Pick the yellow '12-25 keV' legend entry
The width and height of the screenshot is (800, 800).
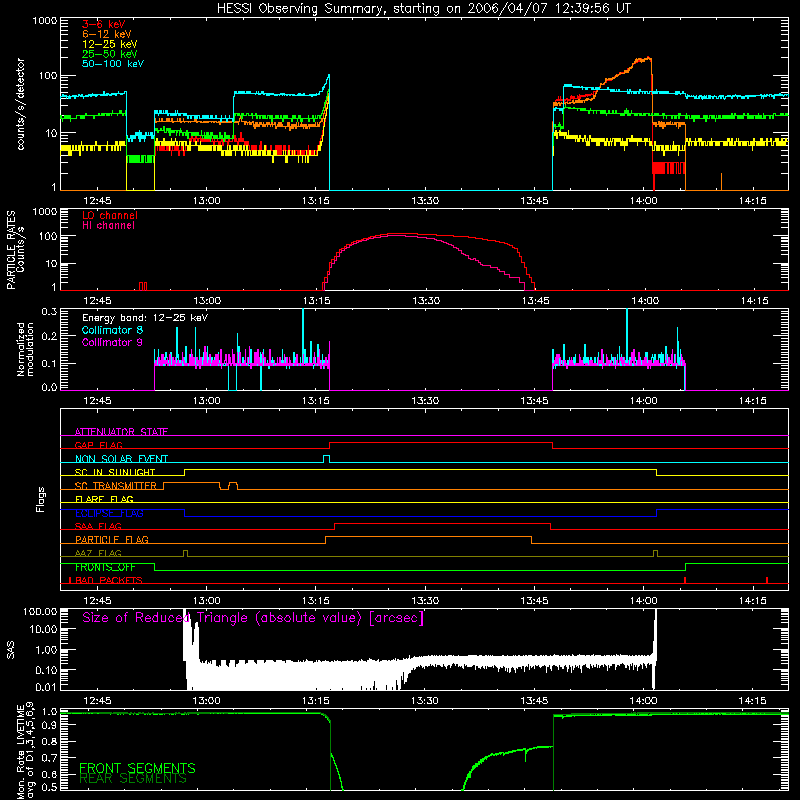(x=110, y=44)
